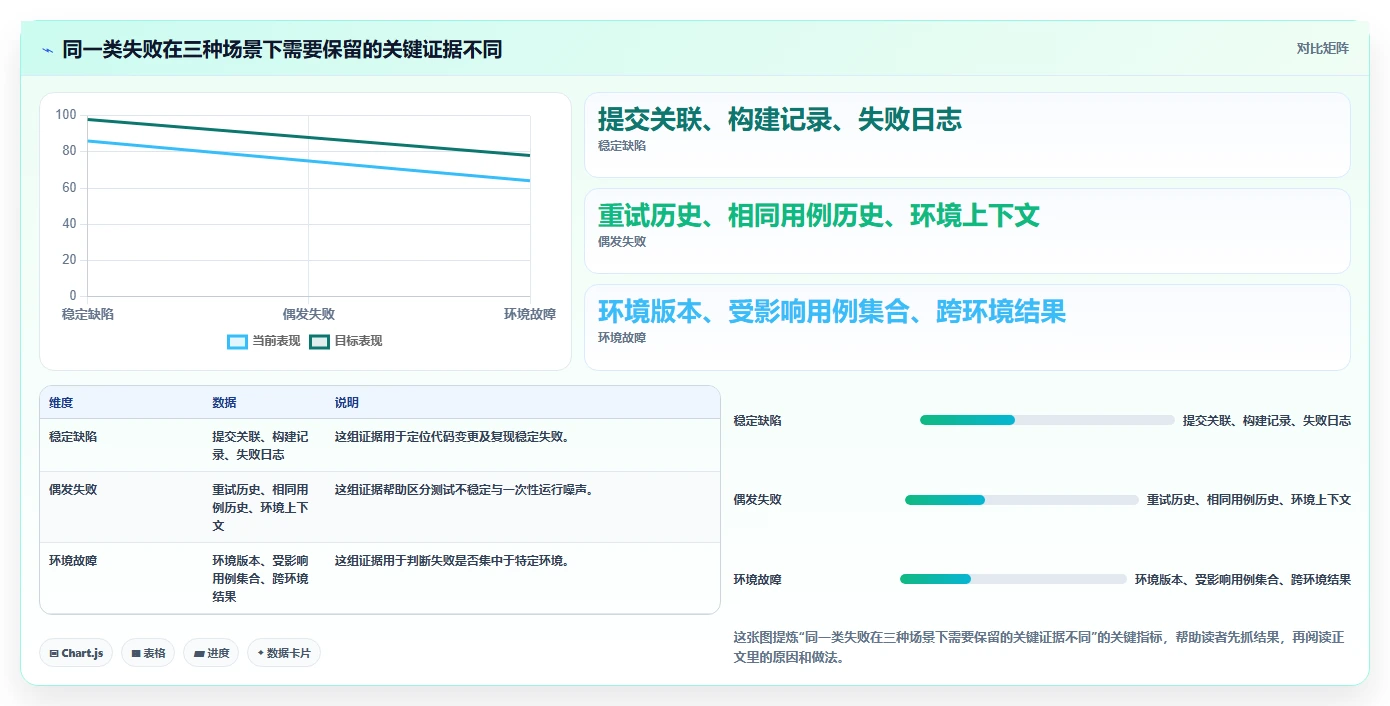Click the text 这组证据帮助区分测试不稳定与一次性运行噪声。
This screenshot has width=1390, height=706.
466,490
